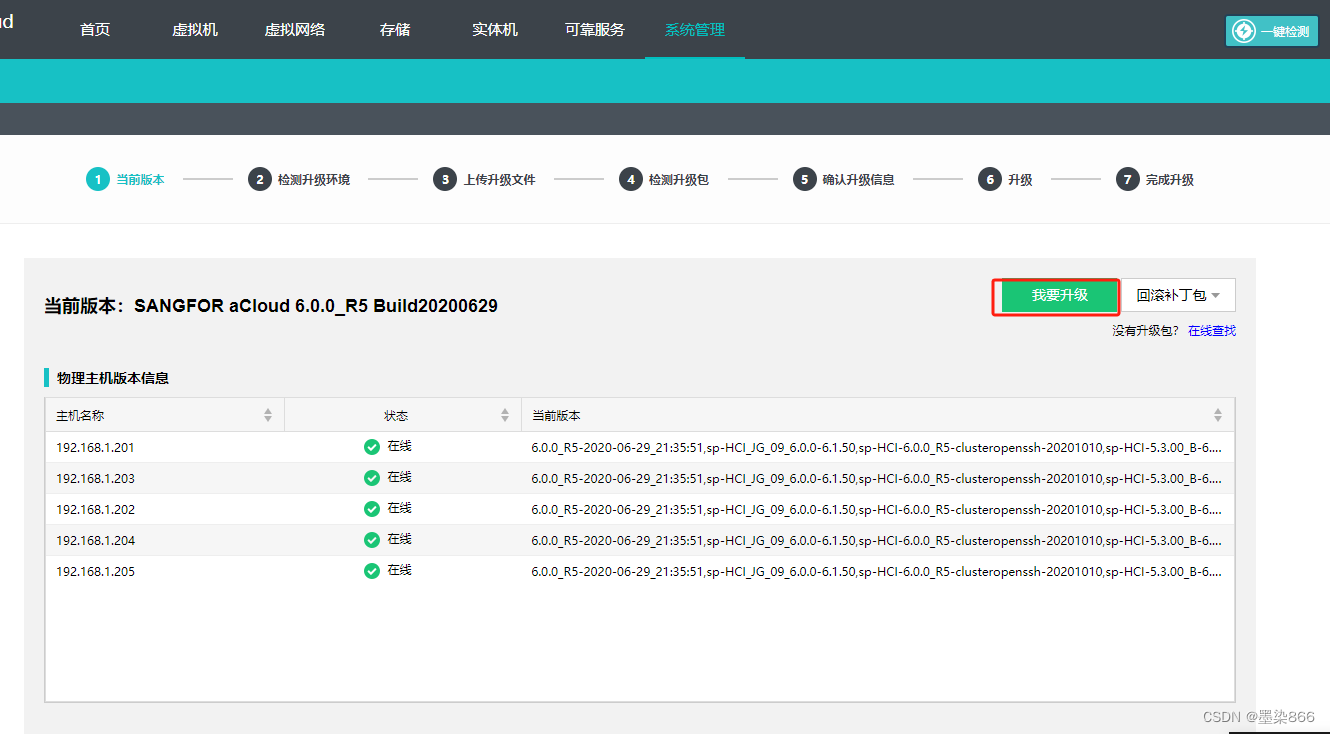
Task: Click step 1 circle 当前版本
Action: click(98, 180)
